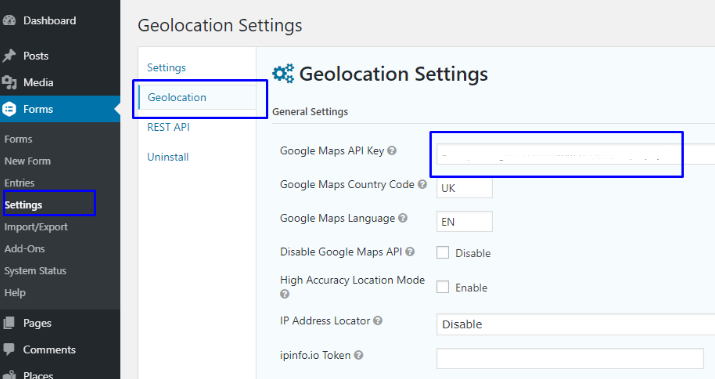Click the Comments speech bubble icon
Viewport: 715px width, 379px height.
(9, 349)
